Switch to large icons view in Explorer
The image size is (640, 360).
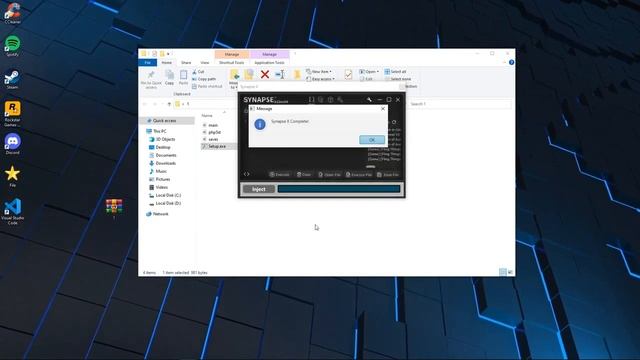(x=510, y=272)
